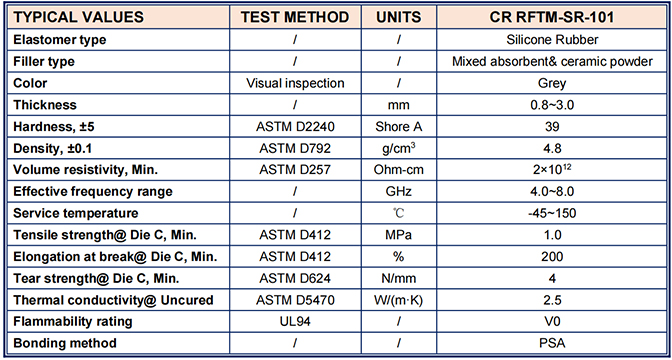
Task: Select the CR RFTM-SR-101 header cell
Action: pos(552,17)
